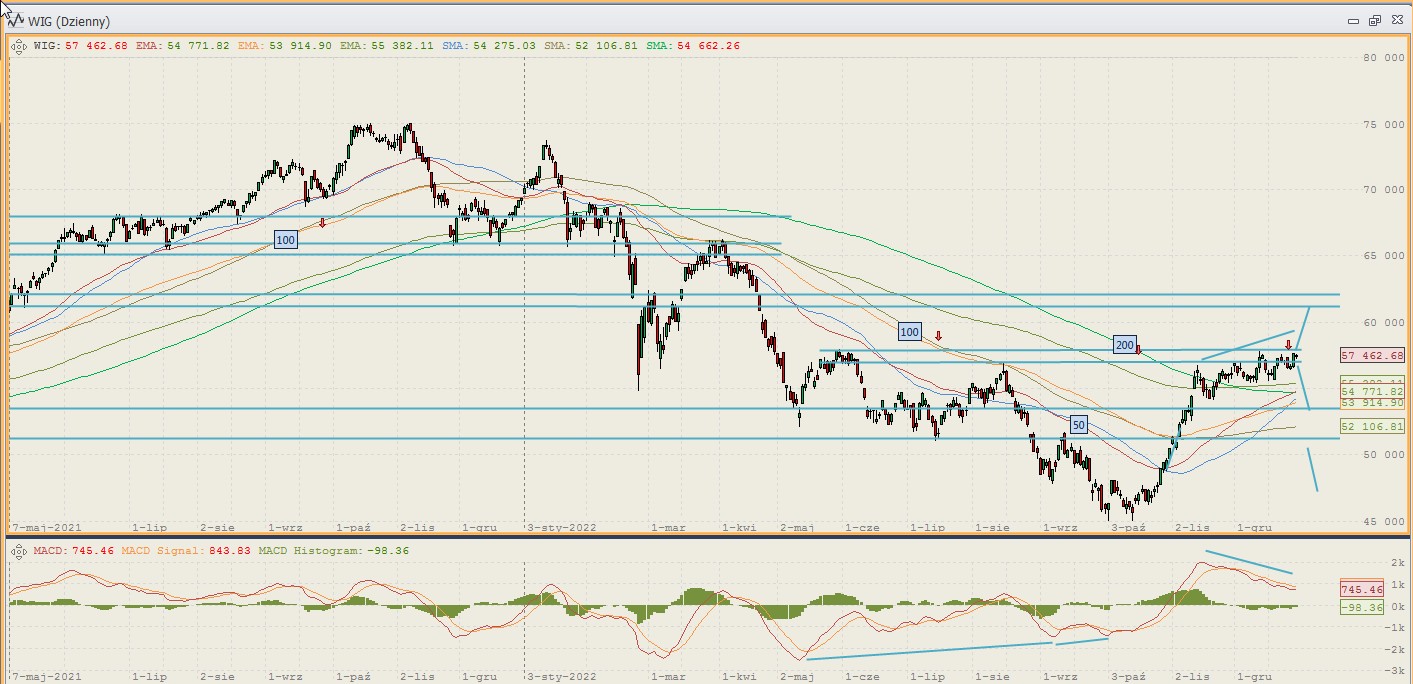This screenshot has height=684, width=1413.
Task: Minimize the WIG chart window
Action: (x=1353, y=20)
